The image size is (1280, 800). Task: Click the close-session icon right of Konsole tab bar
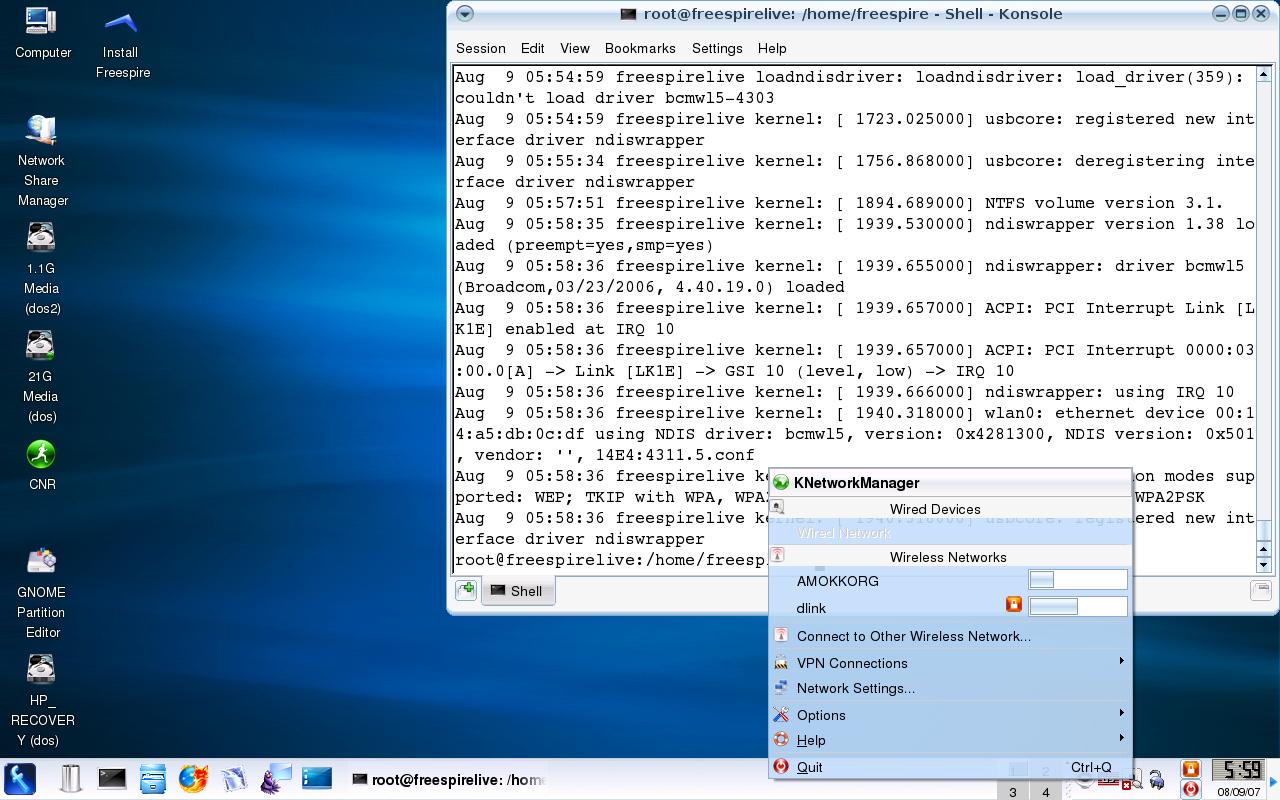point(1261,591)
